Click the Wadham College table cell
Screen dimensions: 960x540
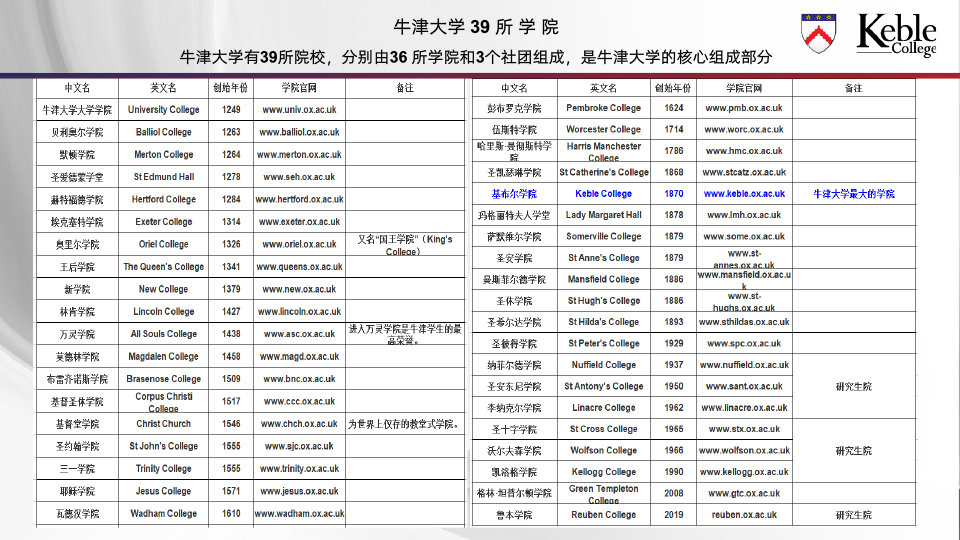(163, 514)
